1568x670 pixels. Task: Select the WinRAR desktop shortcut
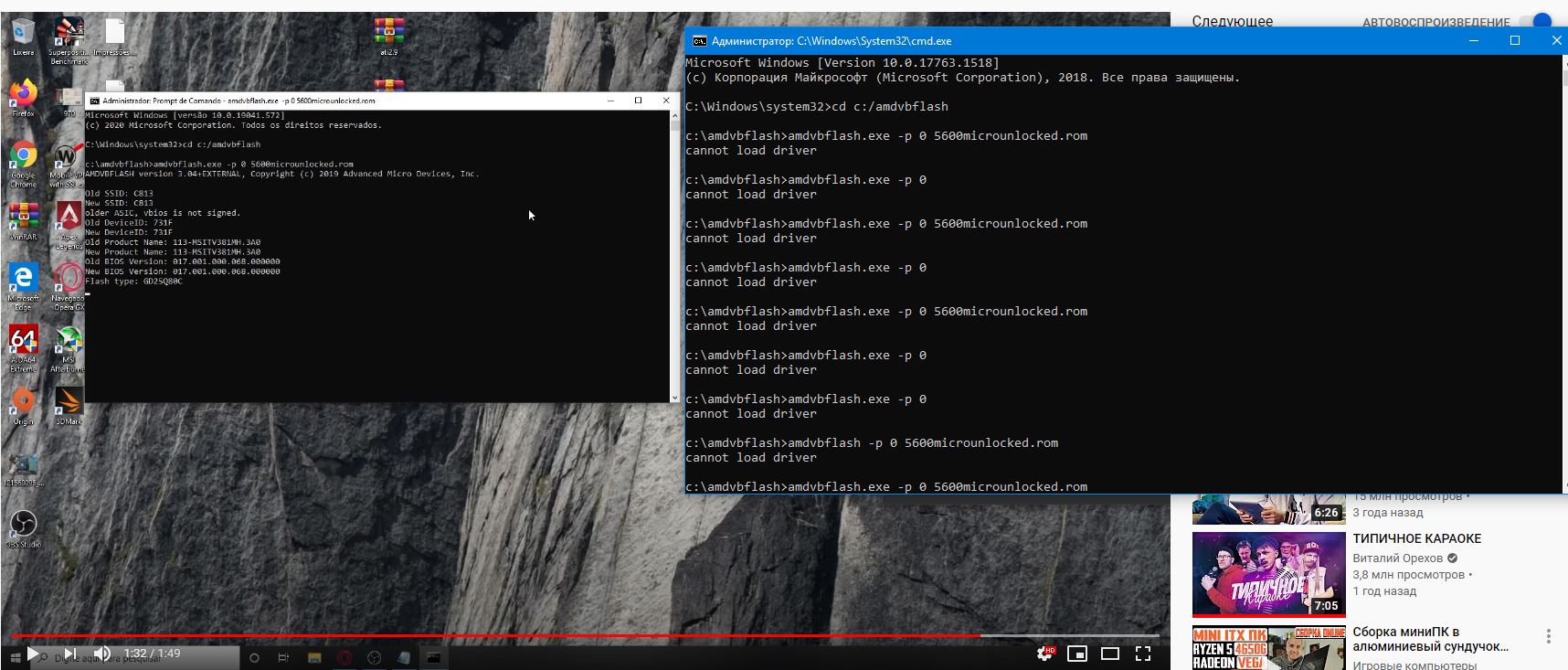click(23, 221)
